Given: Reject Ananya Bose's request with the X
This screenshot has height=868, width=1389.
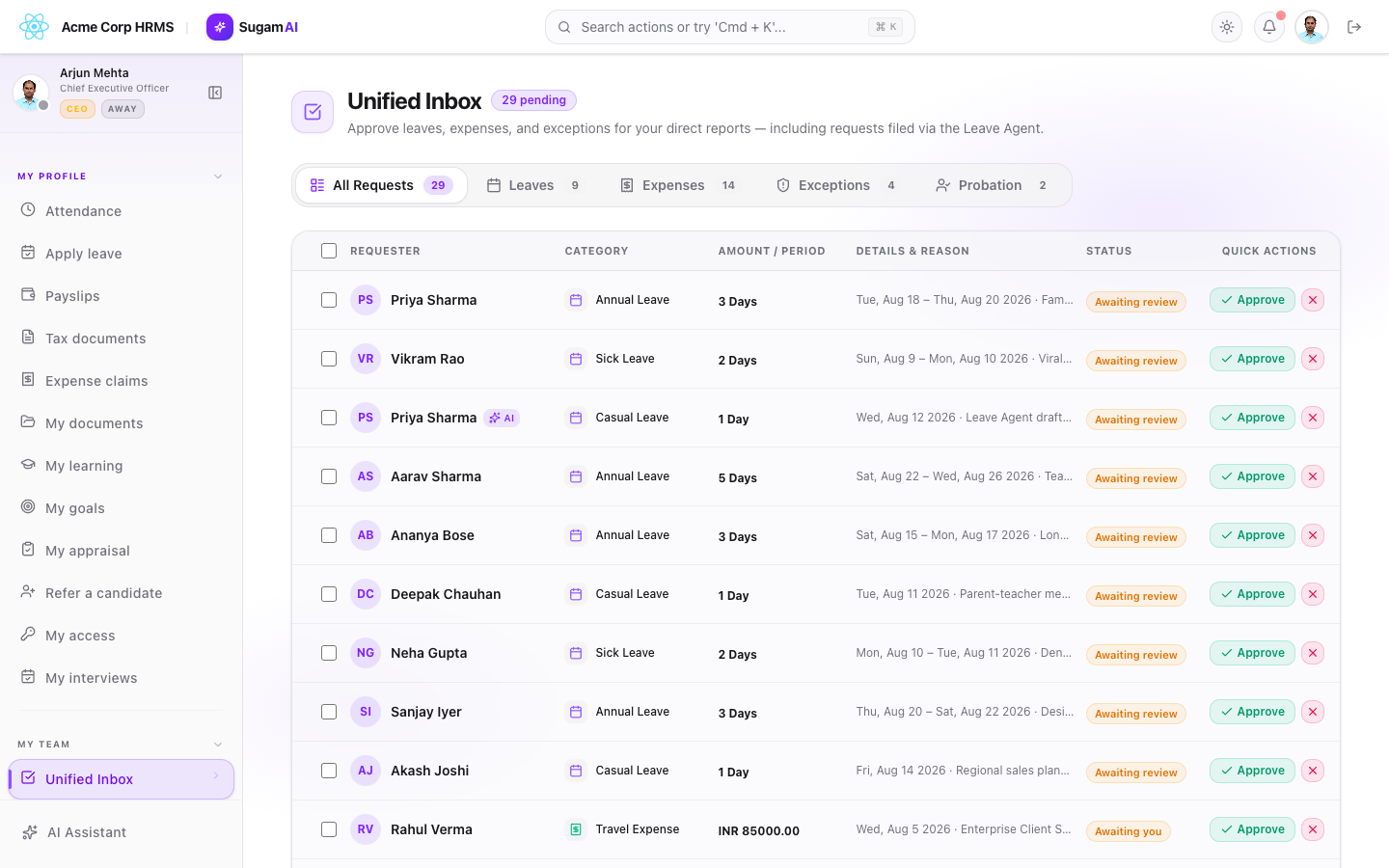Looking at the screenshot, I should (x=1313, y=535).
